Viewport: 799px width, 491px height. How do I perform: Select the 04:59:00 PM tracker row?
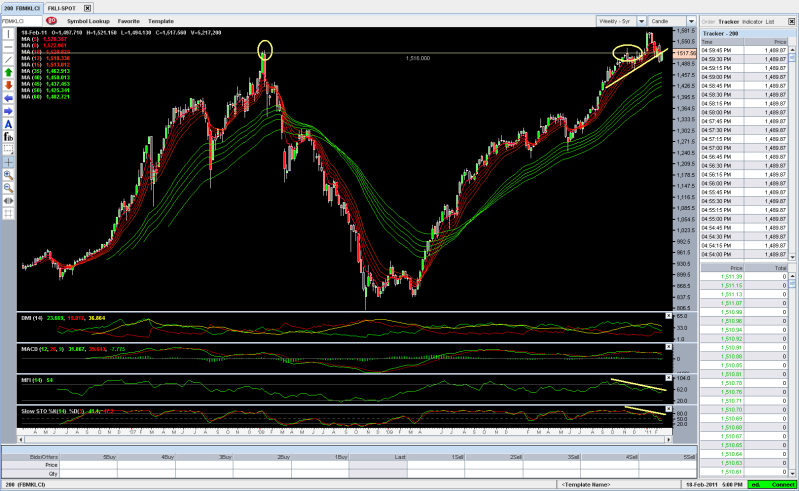pyautogui.click(x=744, y=77)
